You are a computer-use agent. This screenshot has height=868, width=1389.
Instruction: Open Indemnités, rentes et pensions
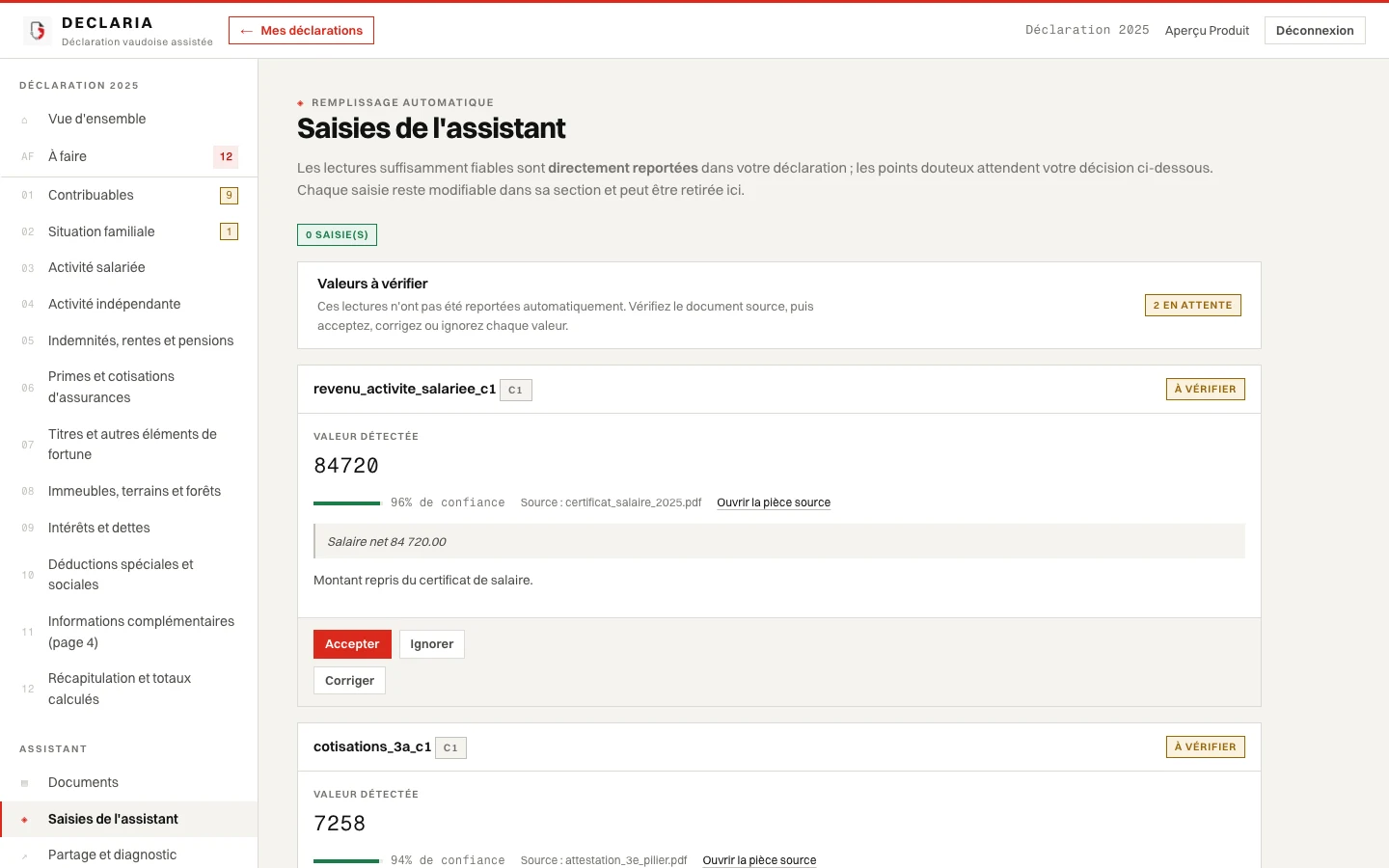coord(129,340)
